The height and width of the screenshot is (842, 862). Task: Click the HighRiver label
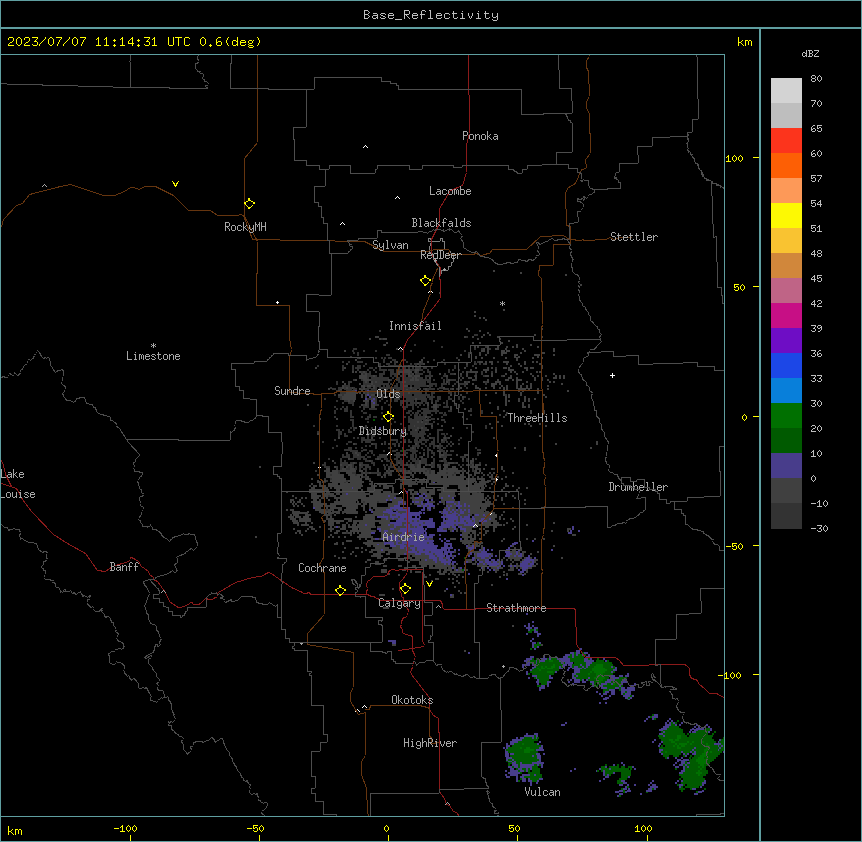(430, 743)
